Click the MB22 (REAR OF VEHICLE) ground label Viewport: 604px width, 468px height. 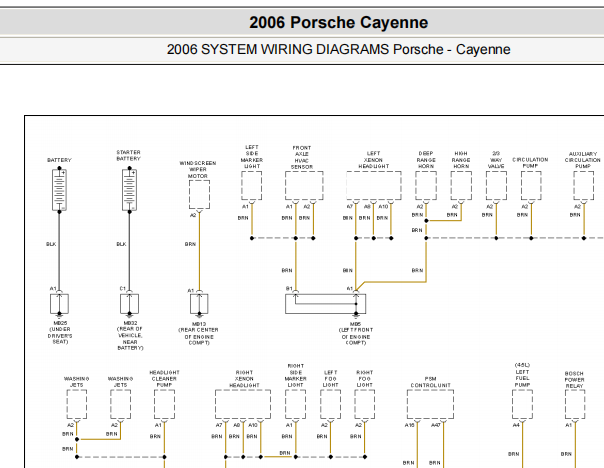[130, 335]
